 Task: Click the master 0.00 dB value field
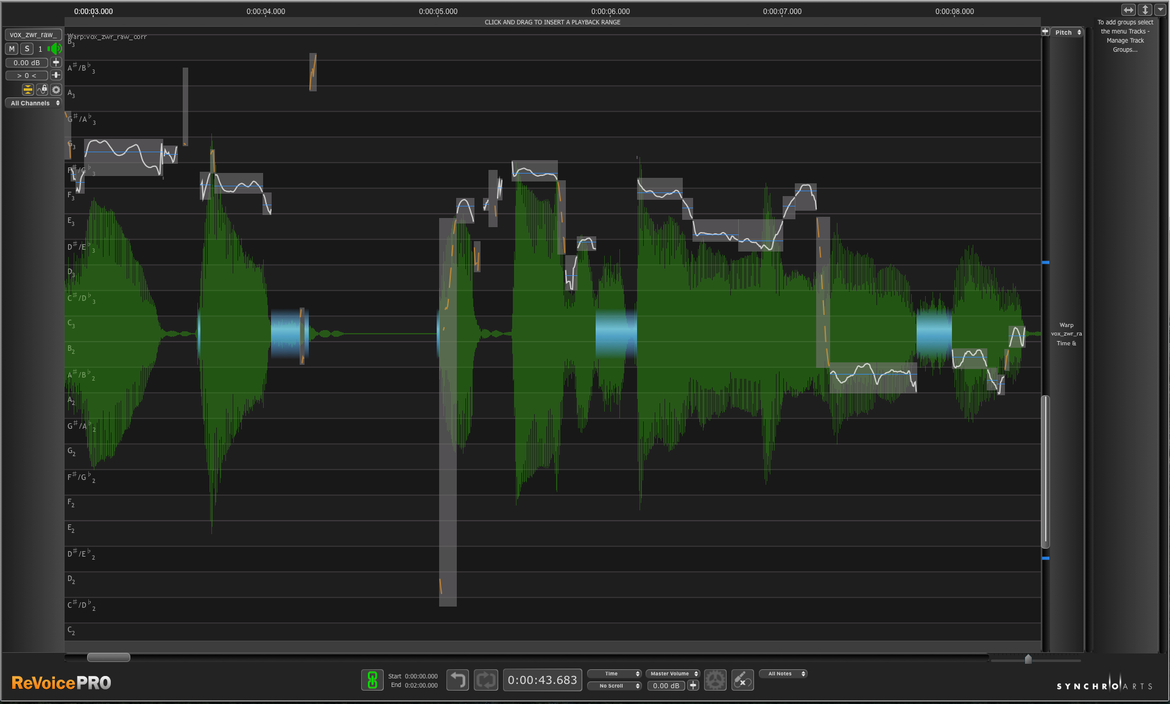click(666, 685)
